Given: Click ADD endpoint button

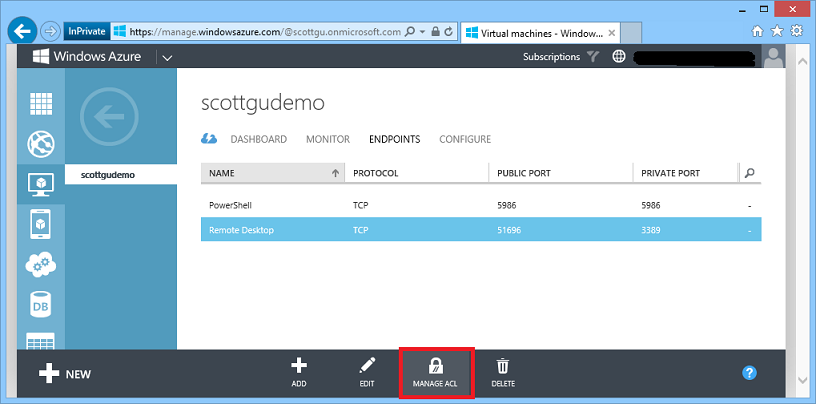Looking at the screenshot, I should [299, 372].
